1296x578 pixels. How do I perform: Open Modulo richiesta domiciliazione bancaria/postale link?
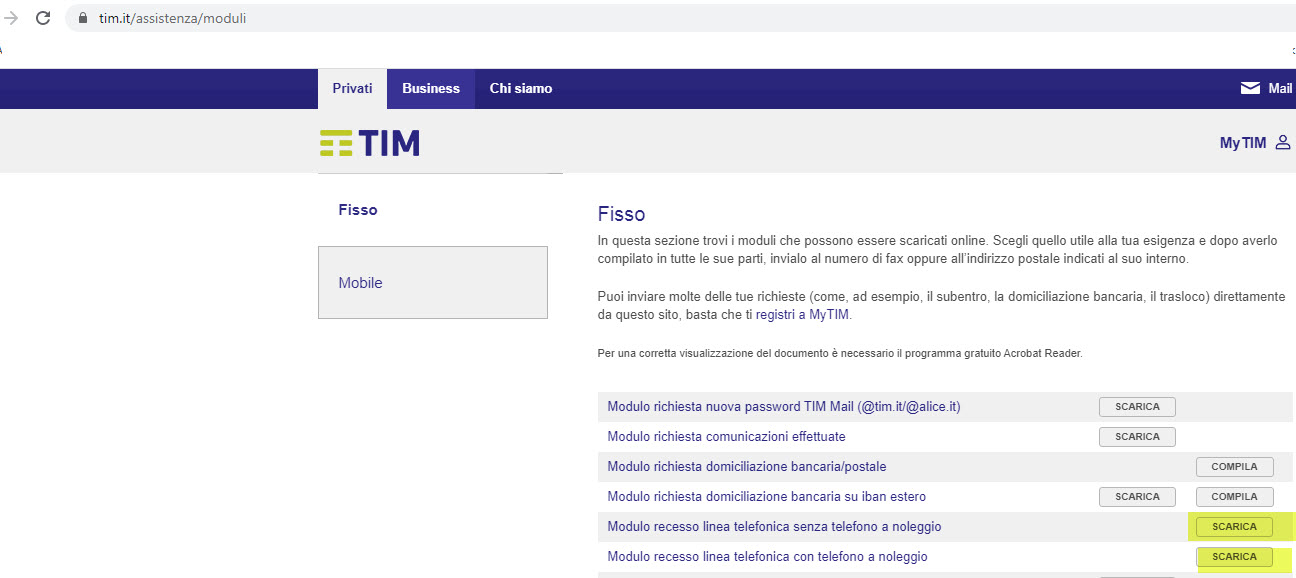coord(747,467)
